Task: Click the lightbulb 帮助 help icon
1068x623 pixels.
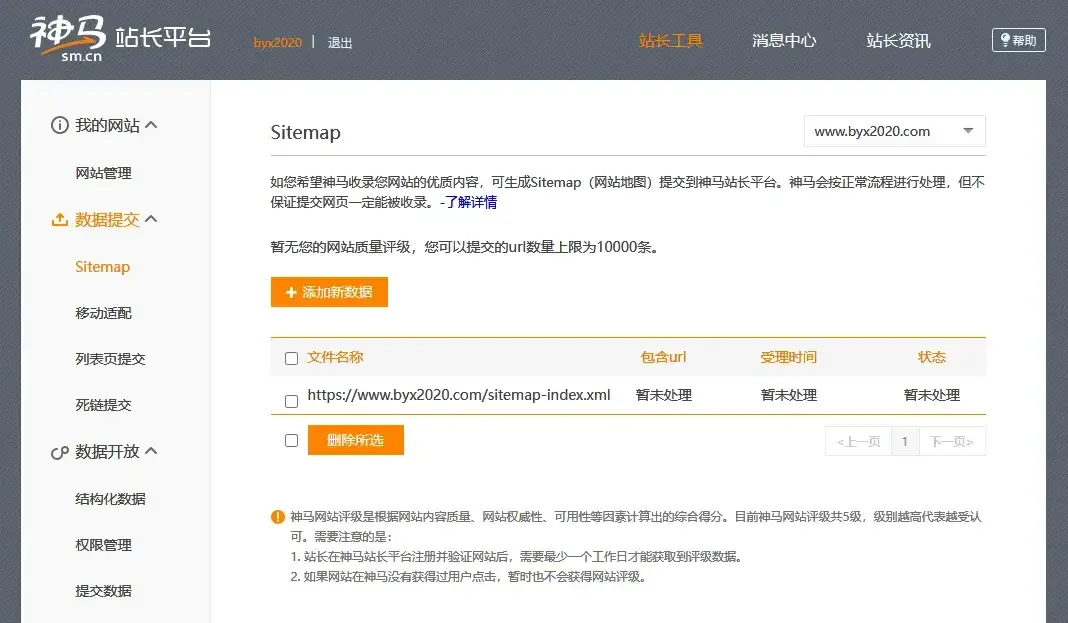Action: coord(1004,40)
